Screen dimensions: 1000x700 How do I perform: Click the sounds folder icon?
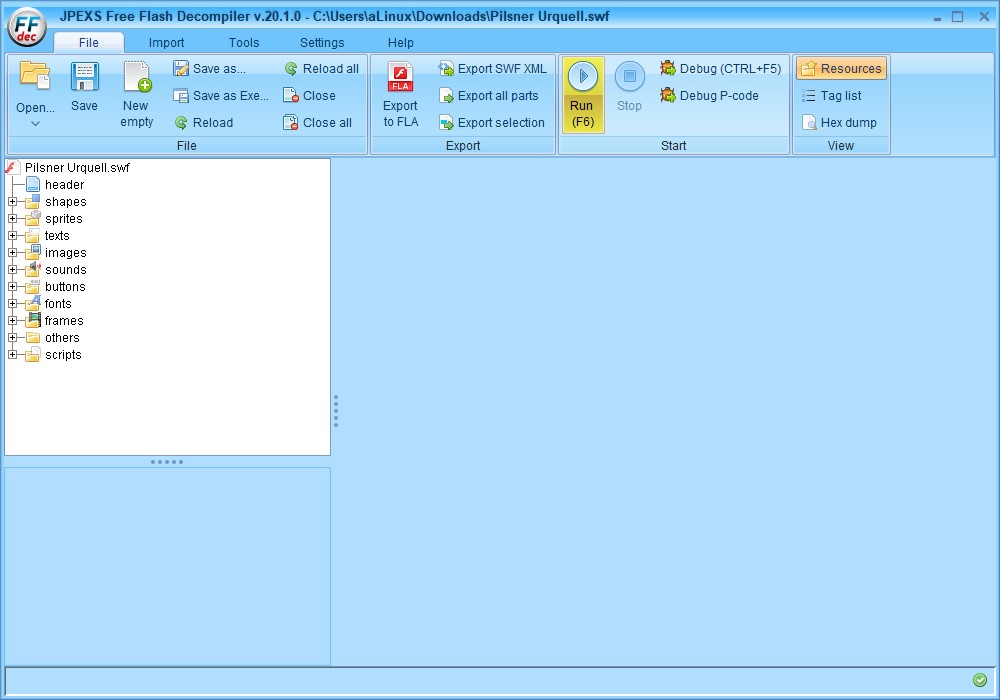pyautogui.click(x=33, y=269)
